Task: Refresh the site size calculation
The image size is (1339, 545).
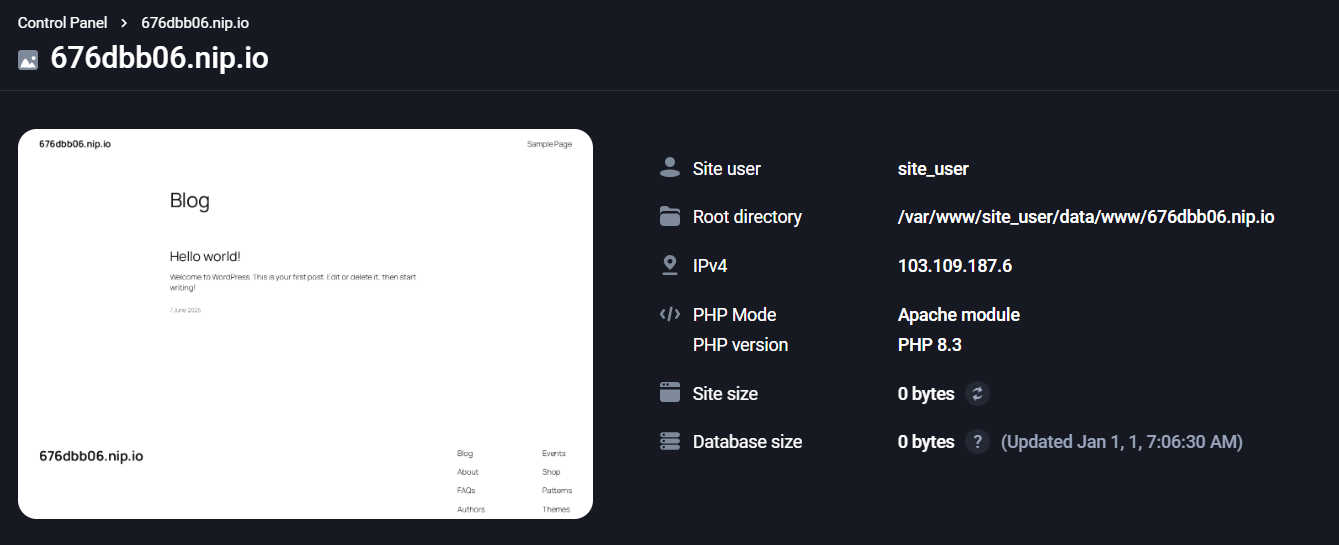Action: click(x=977, y=393)
